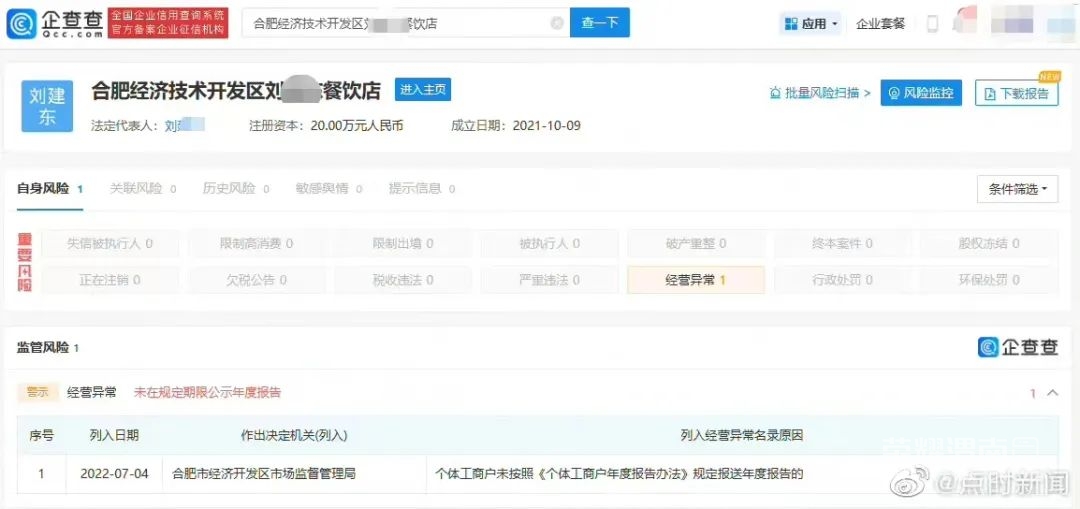Open the mobile phone icon in the header

933,24
